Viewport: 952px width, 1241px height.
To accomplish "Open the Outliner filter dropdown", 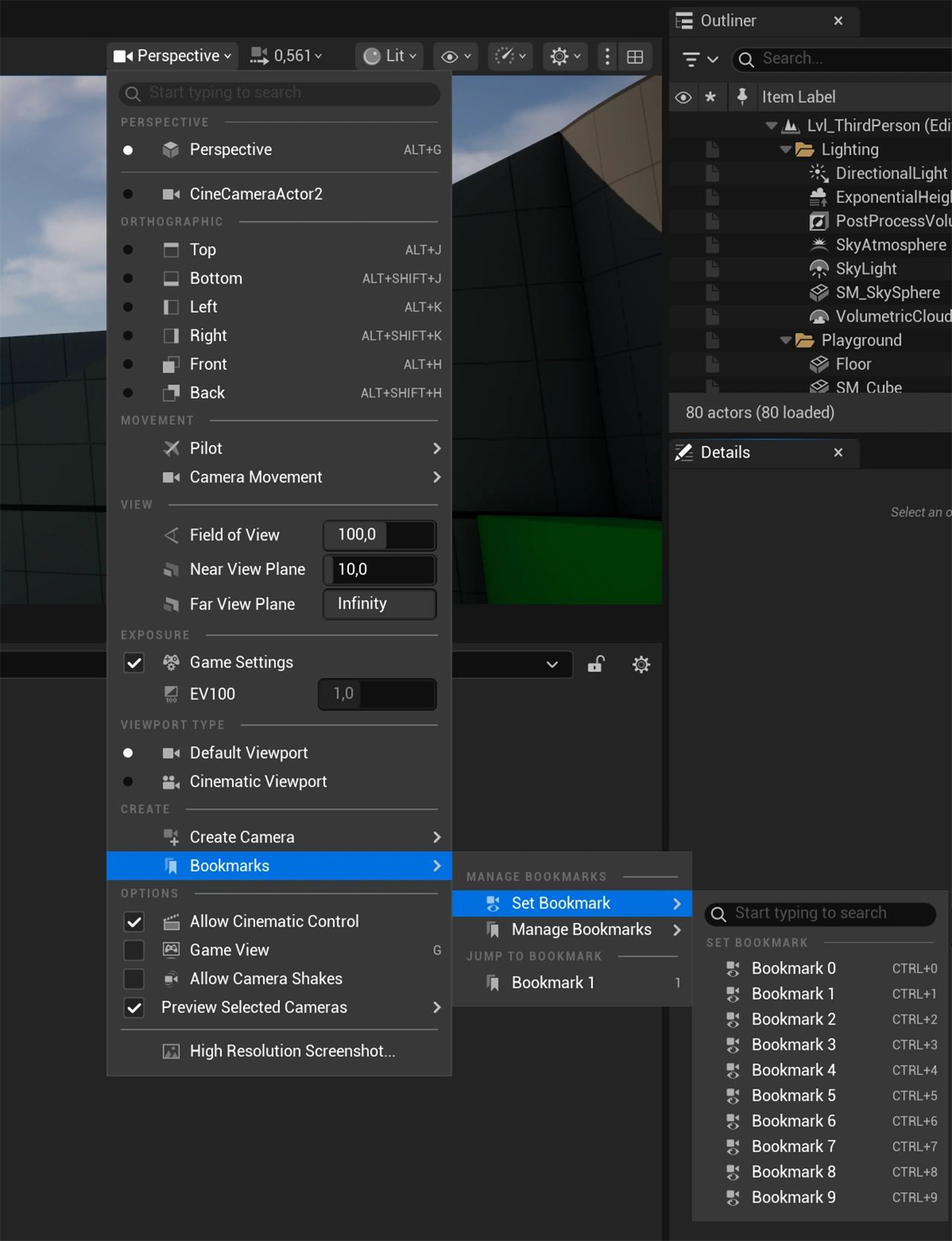I will click(x=700, y=59).
